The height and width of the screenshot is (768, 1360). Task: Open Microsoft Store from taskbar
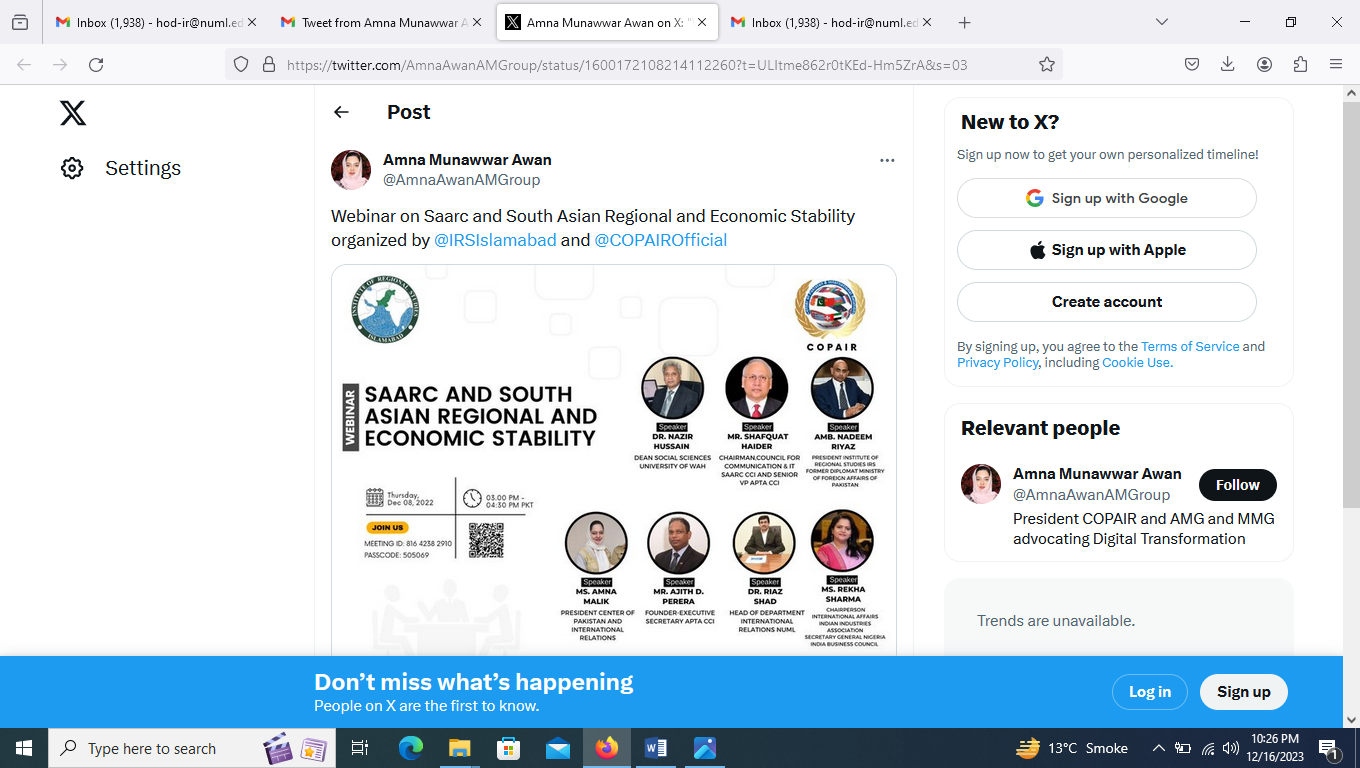coord(508,748)
